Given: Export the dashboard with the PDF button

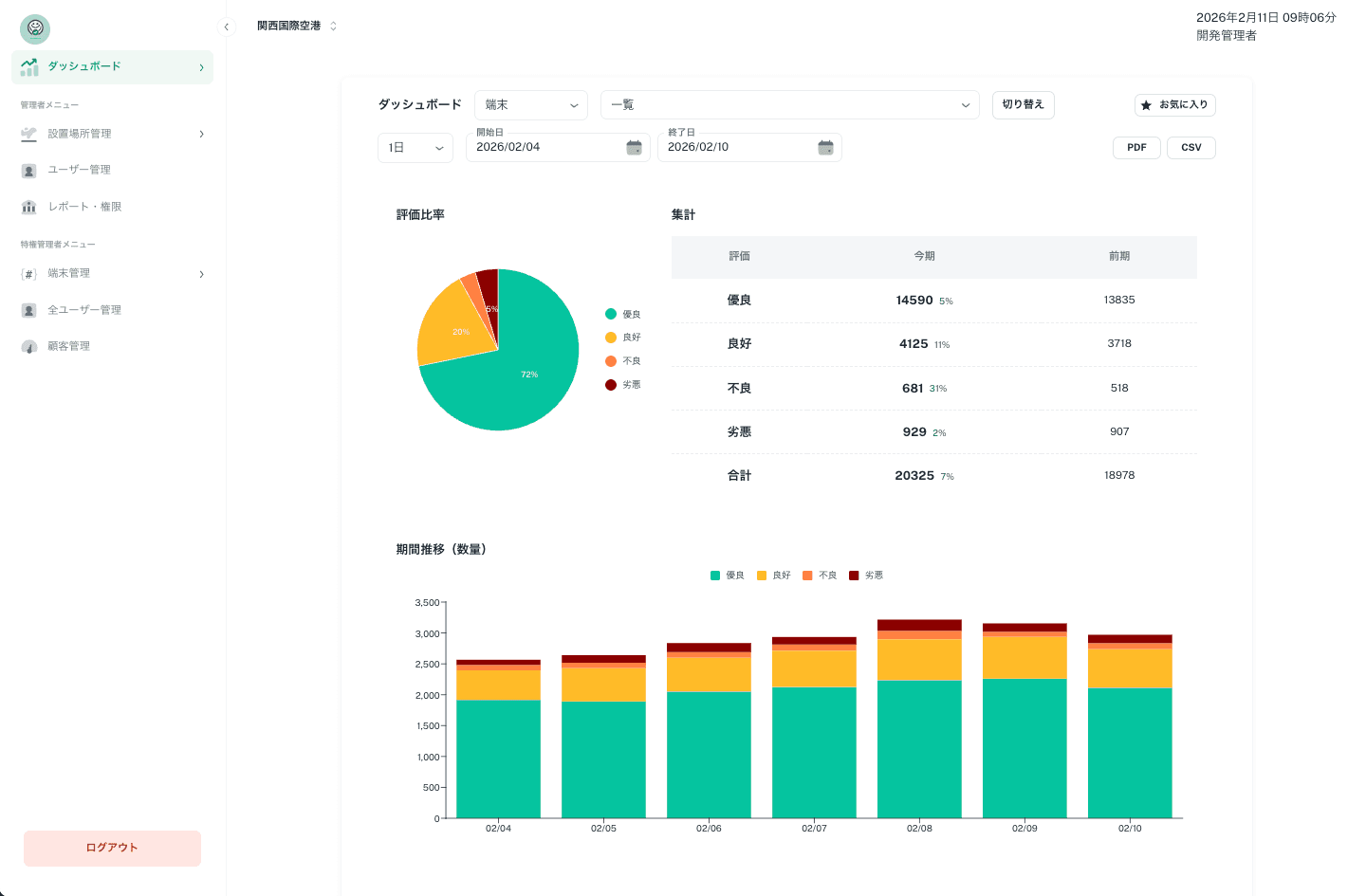Looking at the screenshot, I should pos(1136,148).
